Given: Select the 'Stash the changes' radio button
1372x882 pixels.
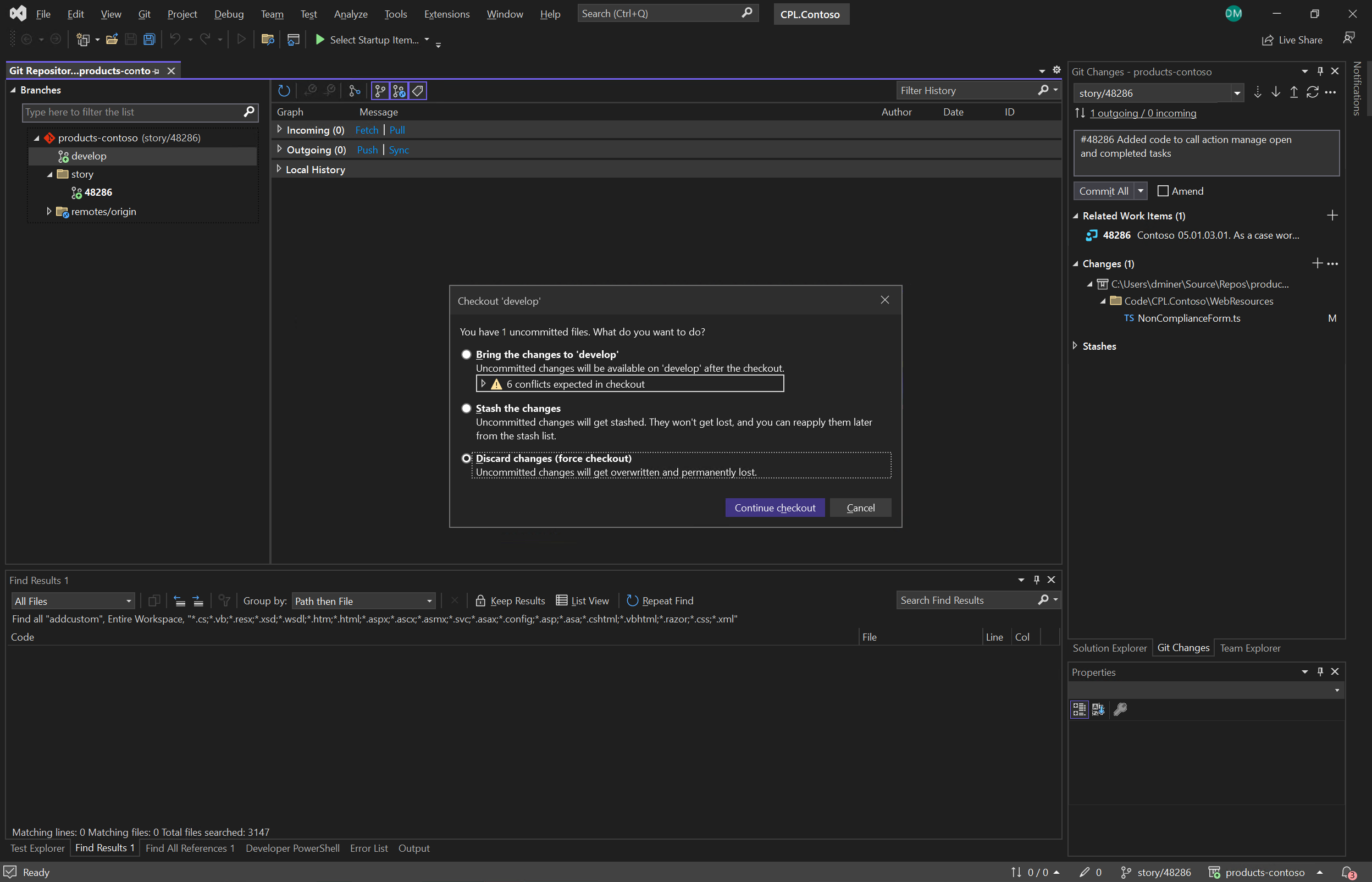Looking at the screenshot, I should click(467, 409).
